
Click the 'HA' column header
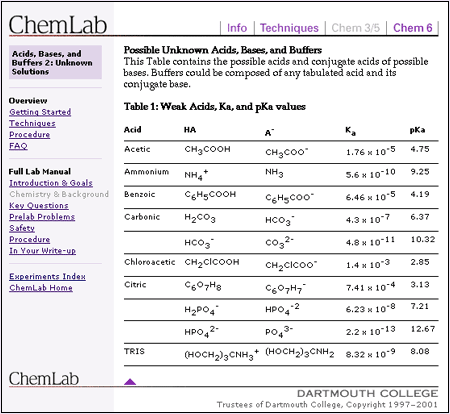190,130
